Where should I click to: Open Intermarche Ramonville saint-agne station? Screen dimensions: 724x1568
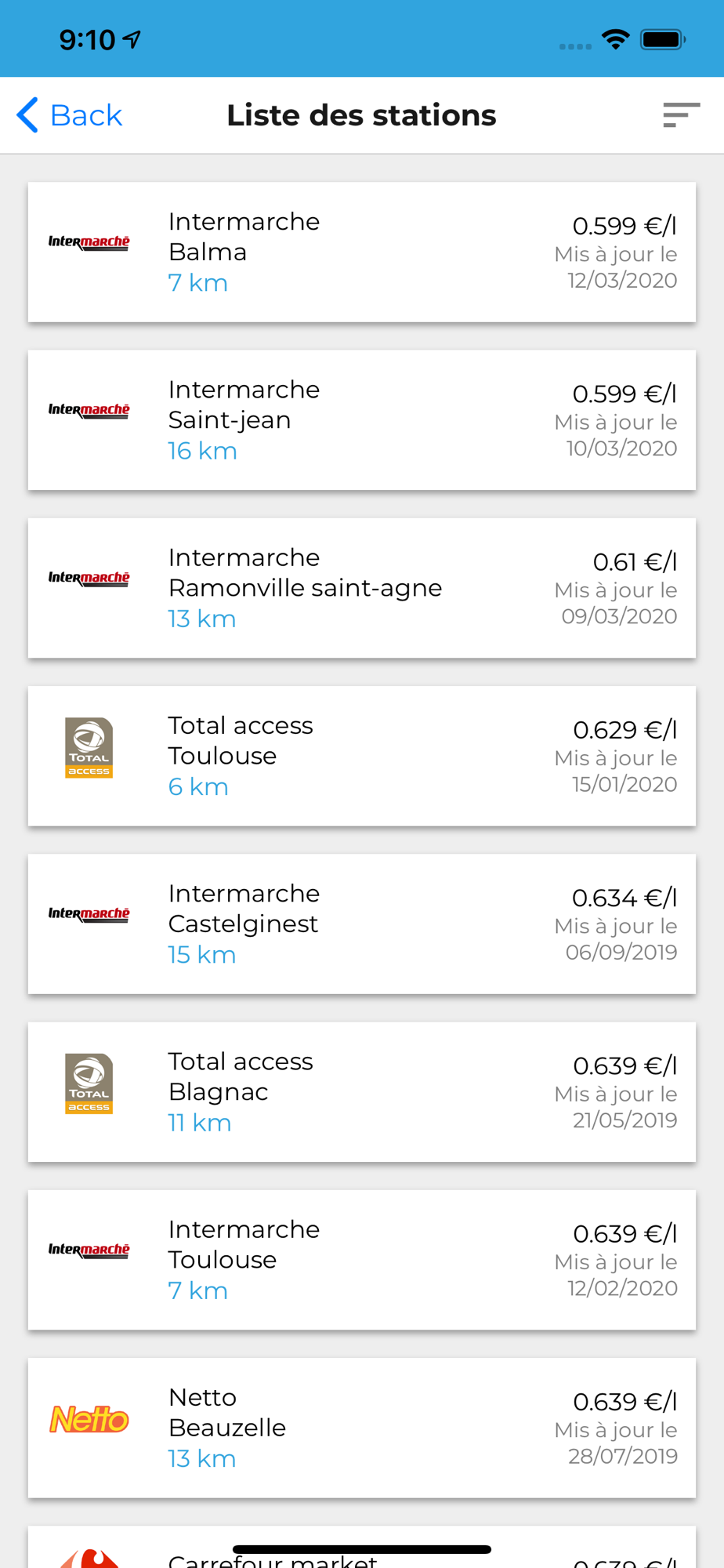pyautogui.click(x=362, y=588)
